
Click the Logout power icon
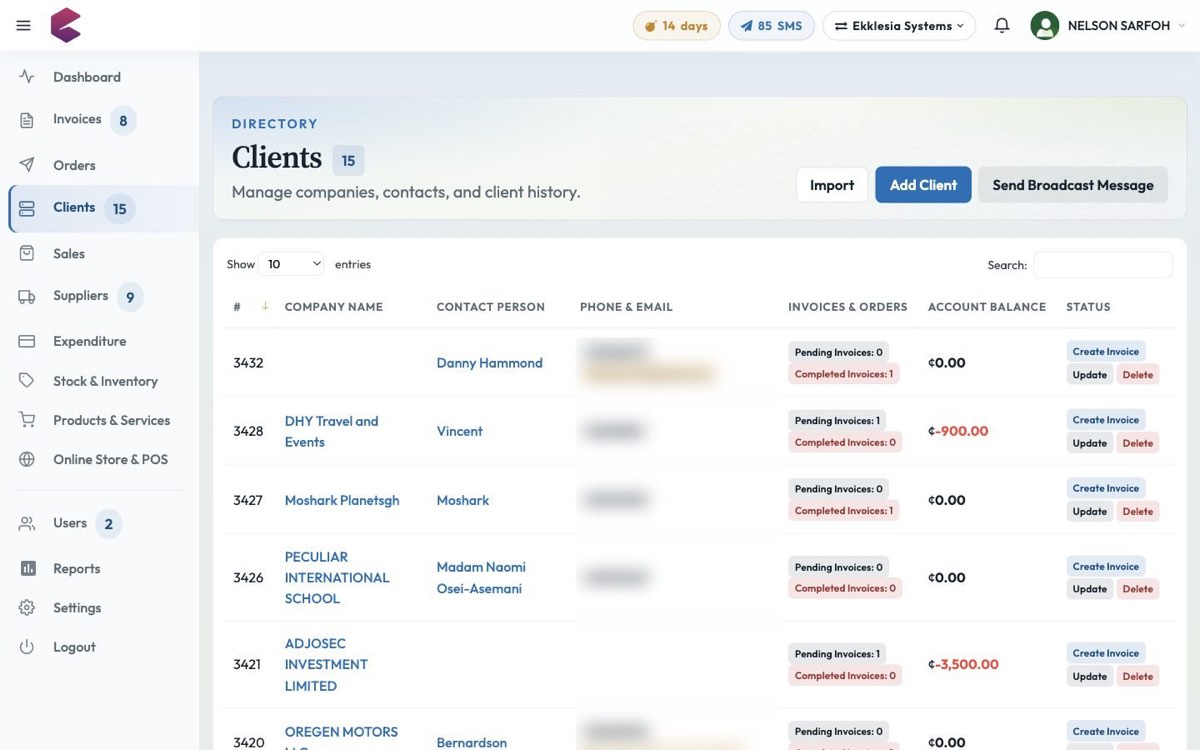click(x=27, y=647)
